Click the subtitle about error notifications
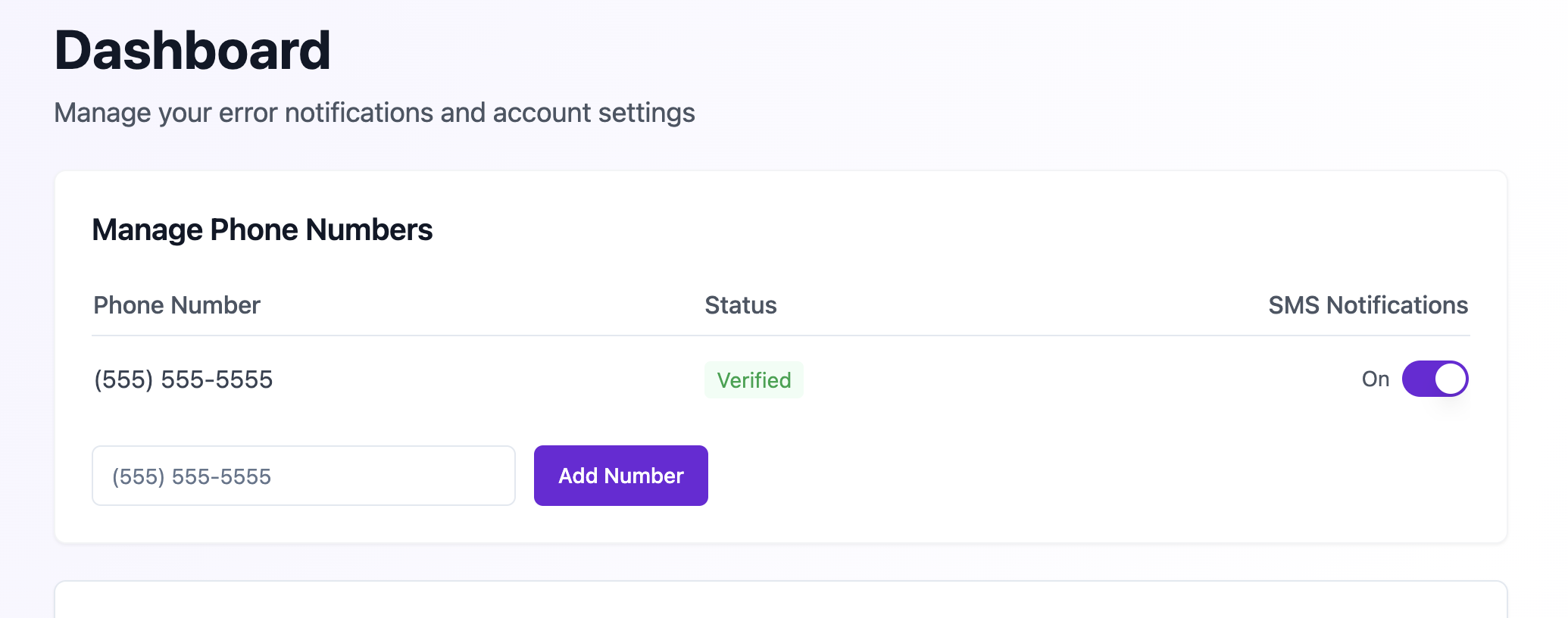1568x618 pixels. [x=374, y=113]
